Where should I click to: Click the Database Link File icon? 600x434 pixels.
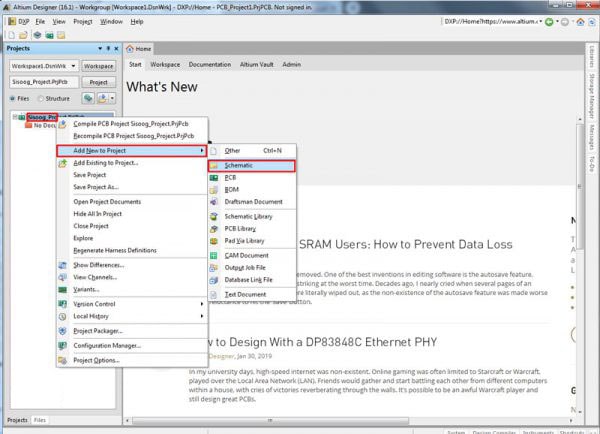pos(214,280)
